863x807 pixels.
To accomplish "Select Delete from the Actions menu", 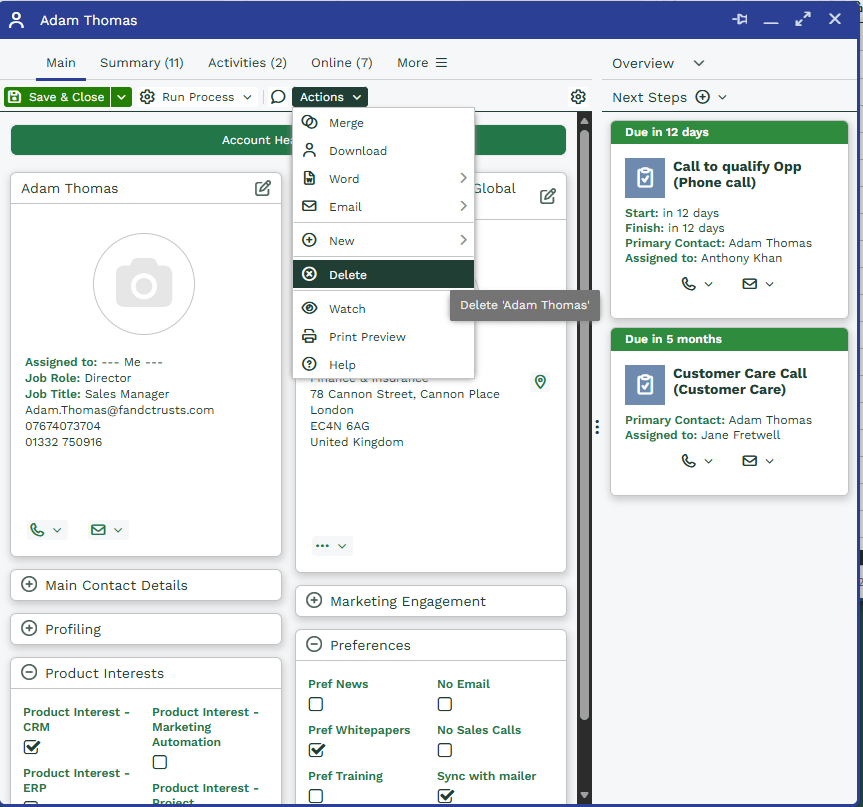I will tap(348, 274).
